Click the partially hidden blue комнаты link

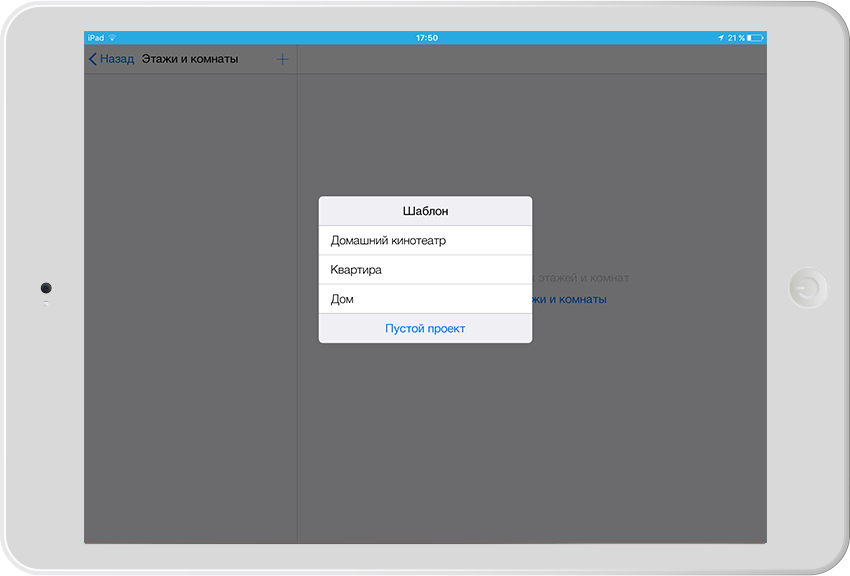click(x=570, y=299)
